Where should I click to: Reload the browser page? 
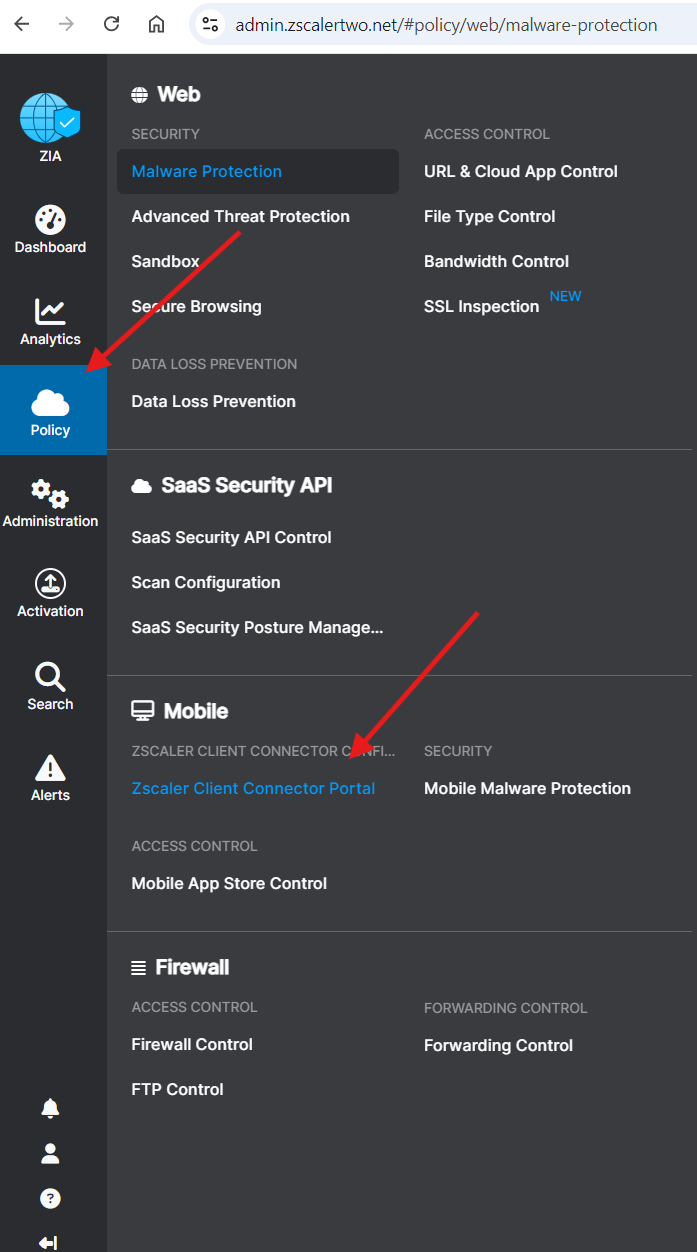pyautogui.click(x=112, y=24)
